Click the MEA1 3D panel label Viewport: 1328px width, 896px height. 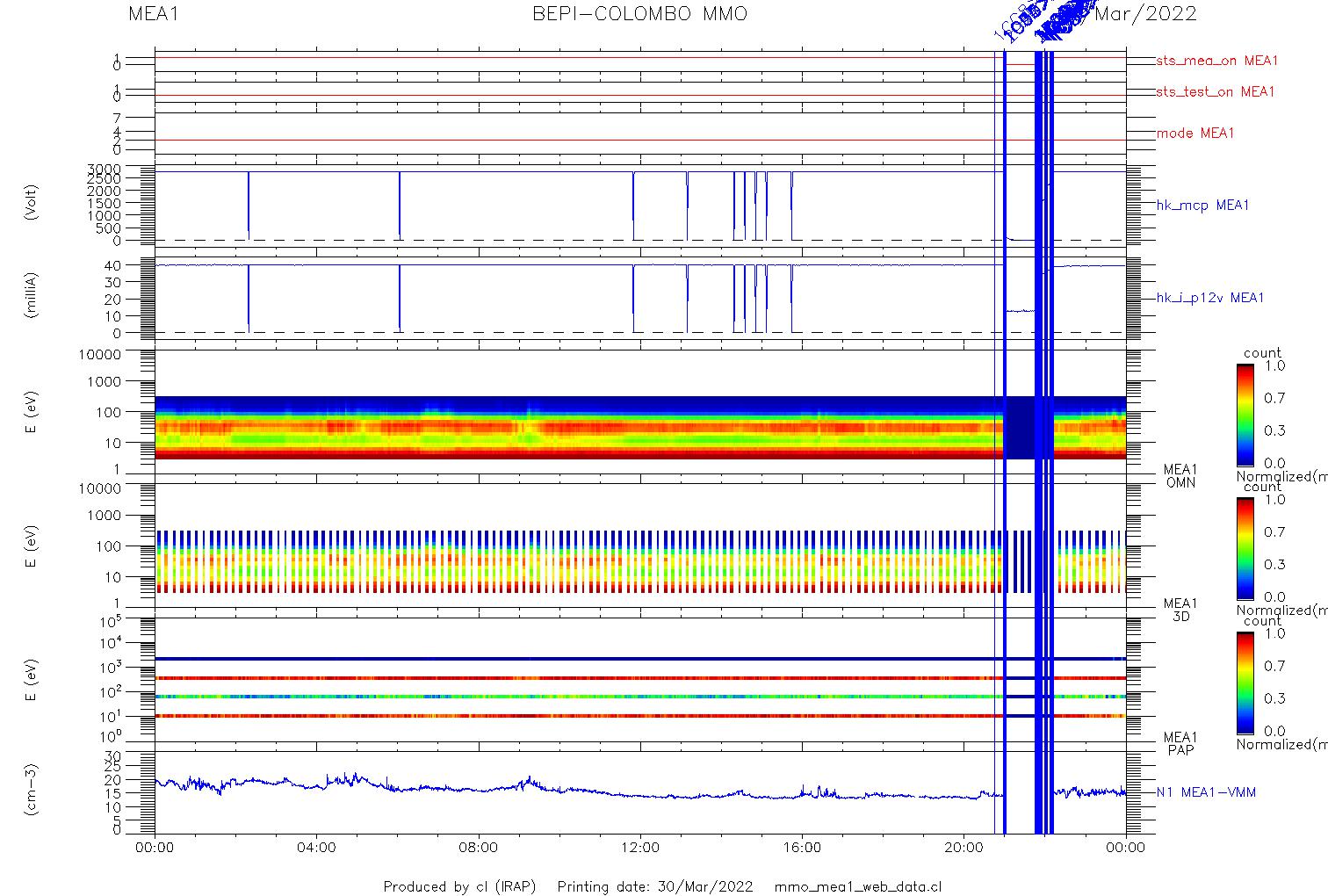point(1180,610)
